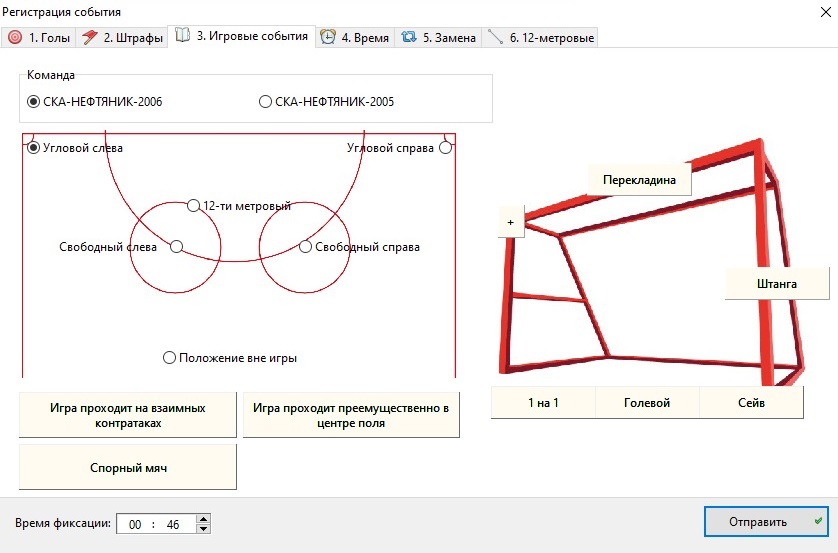Click the target icon on the Голы tab
The image size is (838, 553).
point(15,37)
